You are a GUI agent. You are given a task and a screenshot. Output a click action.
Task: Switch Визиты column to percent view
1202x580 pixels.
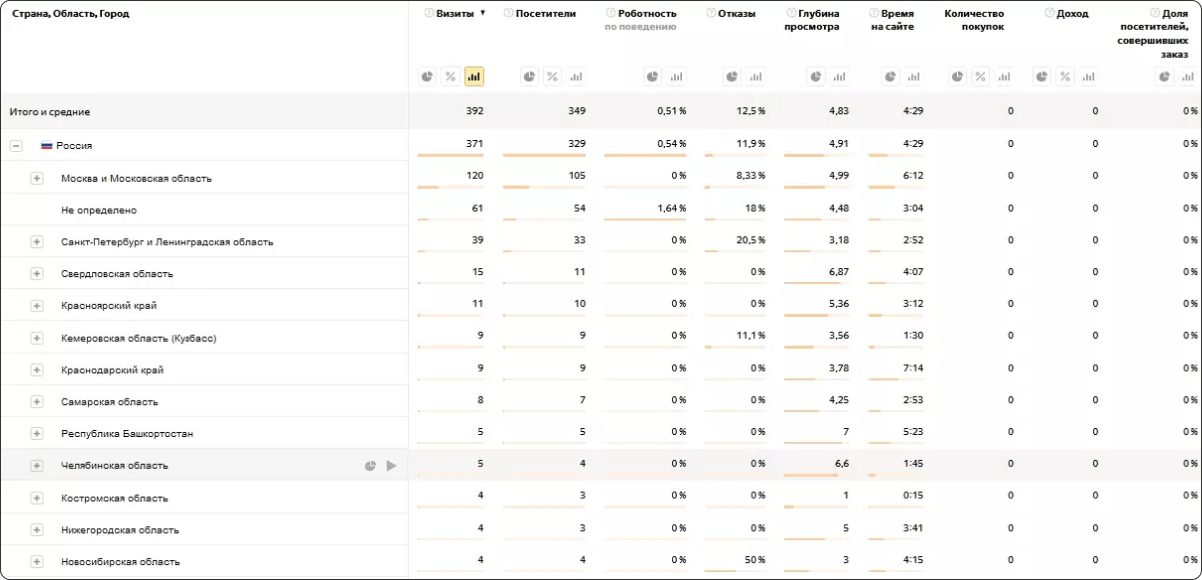click(450, 77)
